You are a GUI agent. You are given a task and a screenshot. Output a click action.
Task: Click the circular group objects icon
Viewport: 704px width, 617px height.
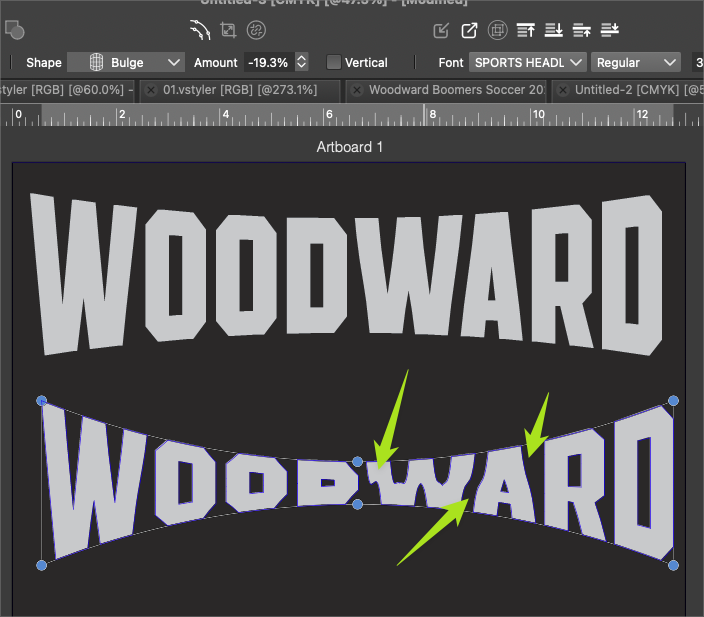click(497, 30)
